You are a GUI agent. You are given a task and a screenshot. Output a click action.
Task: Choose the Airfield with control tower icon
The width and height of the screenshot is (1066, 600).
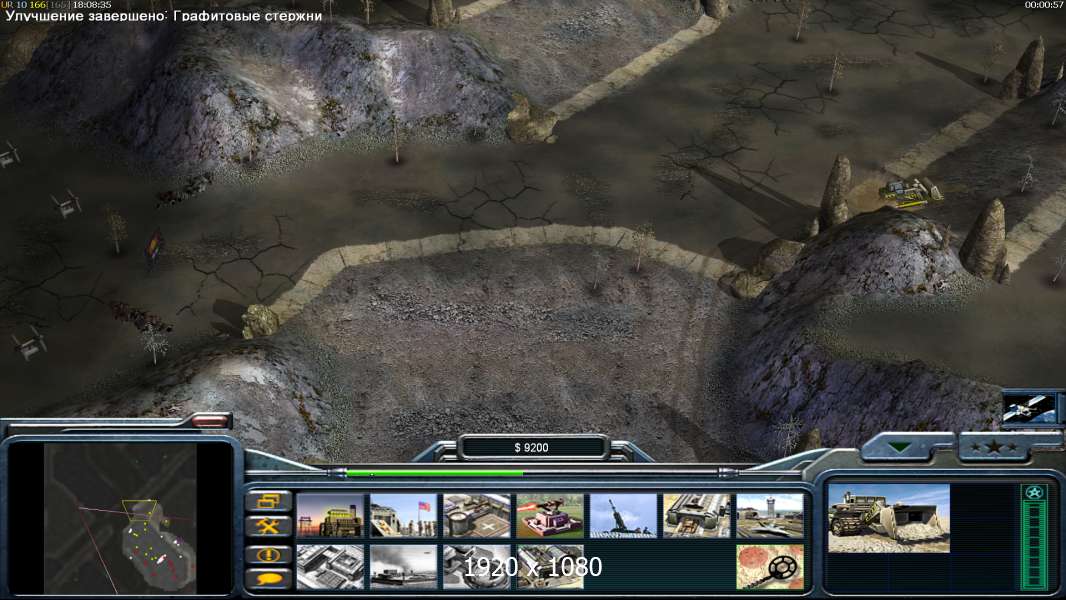coord(770,516)
